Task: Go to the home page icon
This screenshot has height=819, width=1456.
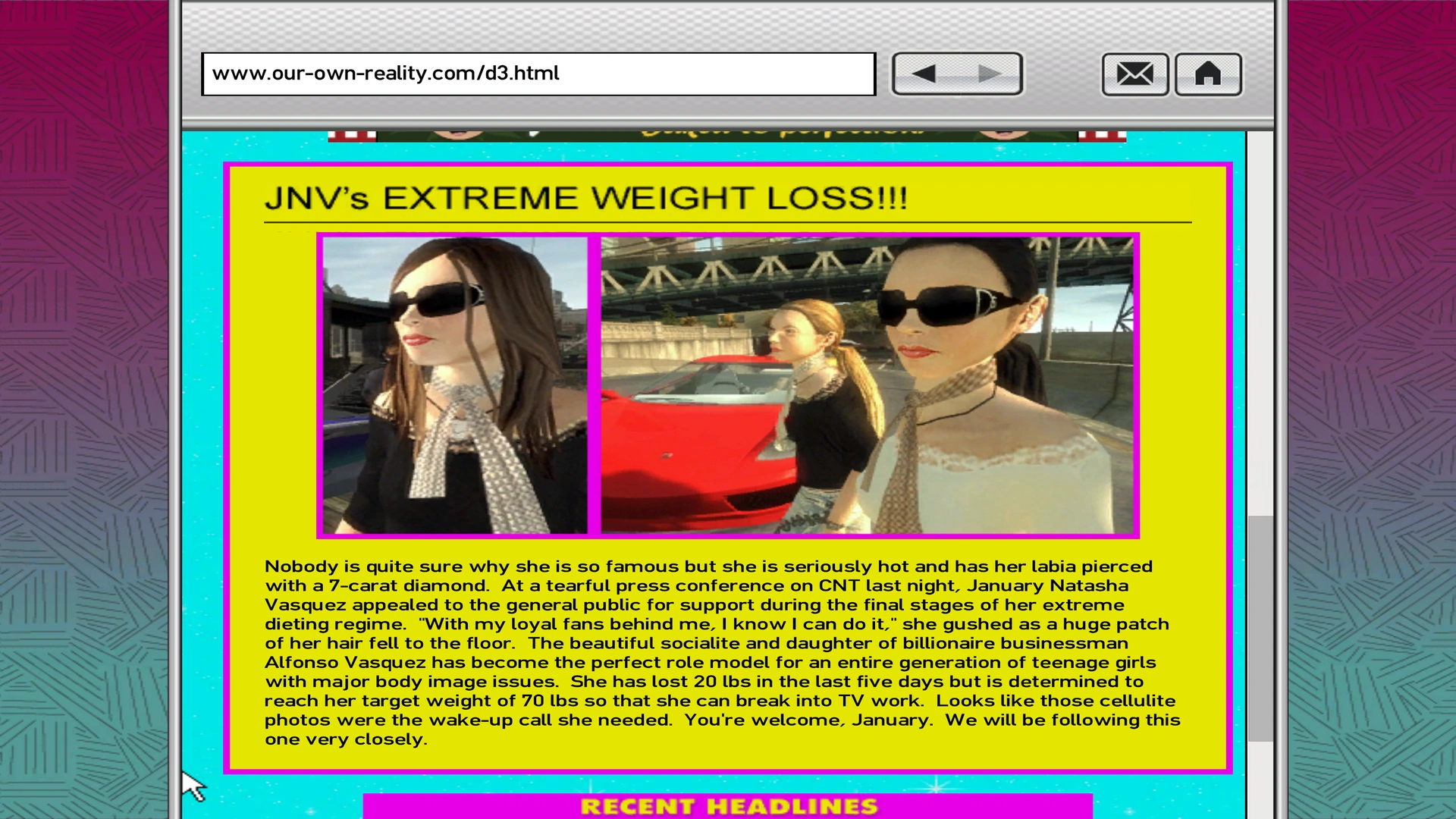Action: tap(1208, 74)
